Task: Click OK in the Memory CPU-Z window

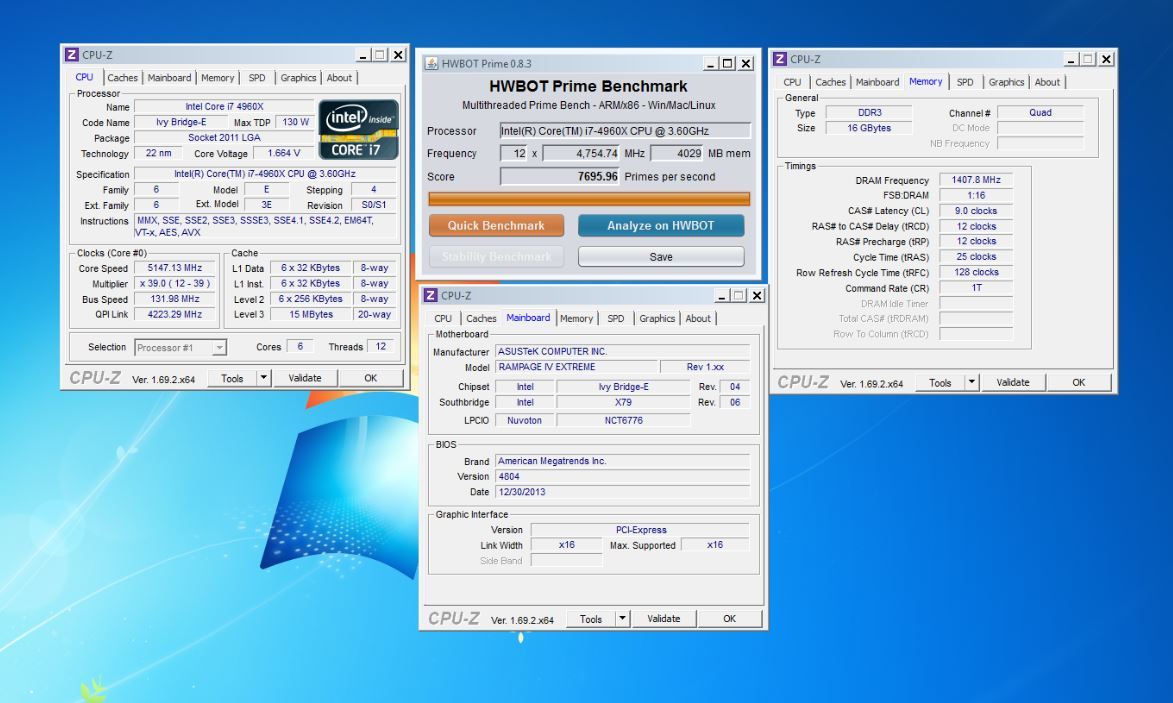Action: click(x=1079, y=382)
